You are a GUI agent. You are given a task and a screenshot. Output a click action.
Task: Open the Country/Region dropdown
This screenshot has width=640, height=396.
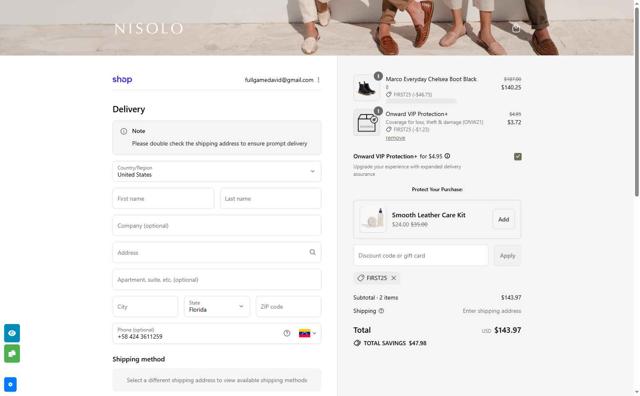click(x=217, y=171)
